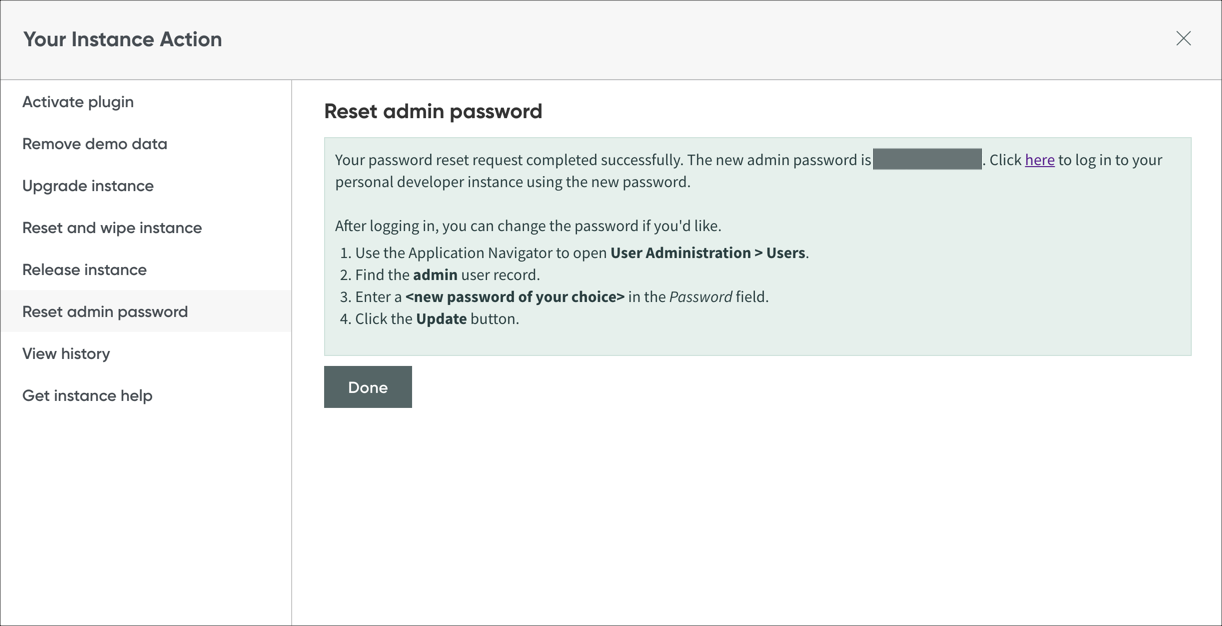Select Get instance help
The width and height of the screenshot is (1222, 626).
click(87, 395)
